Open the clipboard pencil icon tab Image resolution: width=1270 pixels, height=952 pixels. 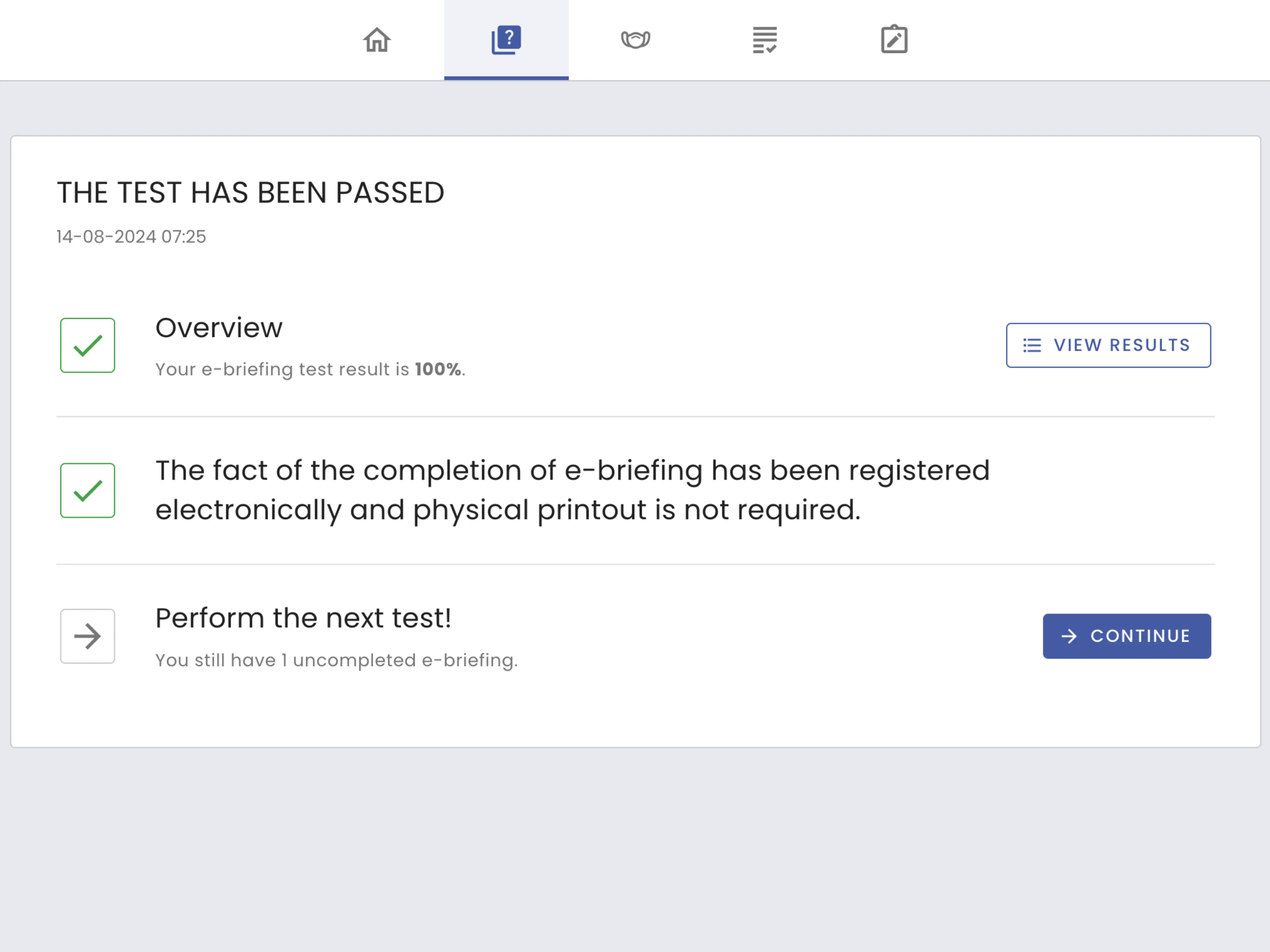coord(894,40)
